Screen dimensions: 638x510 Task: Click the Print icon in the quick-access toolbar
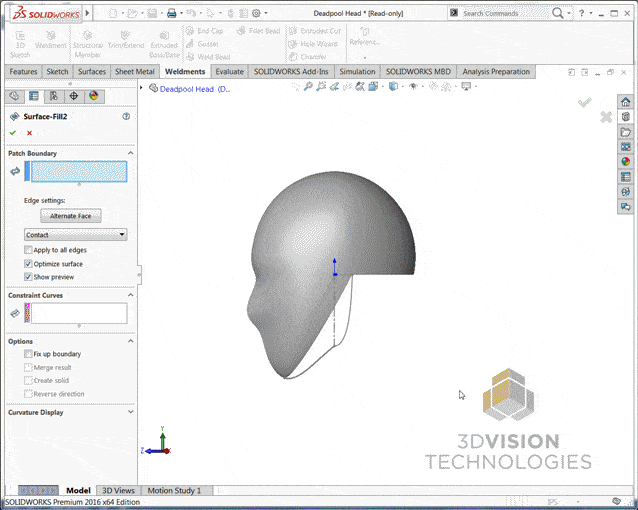172,13
